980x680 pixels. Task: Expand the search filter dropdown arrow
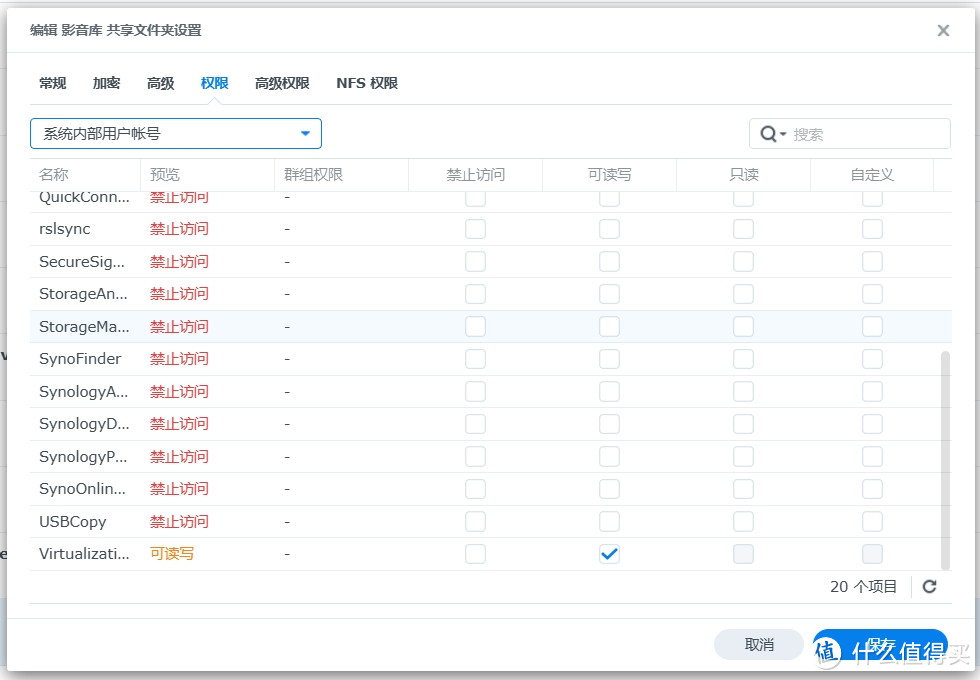click(x=783, y=134)
